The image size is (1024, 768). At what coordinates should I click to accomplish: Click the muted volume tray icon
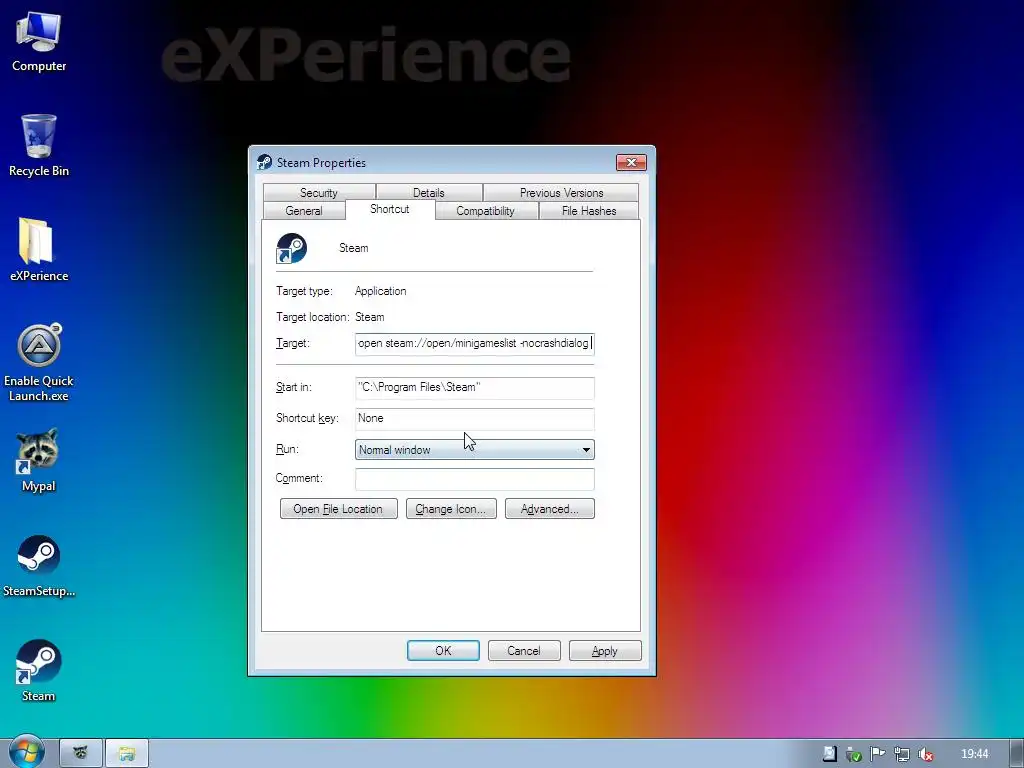click(925, 754)
